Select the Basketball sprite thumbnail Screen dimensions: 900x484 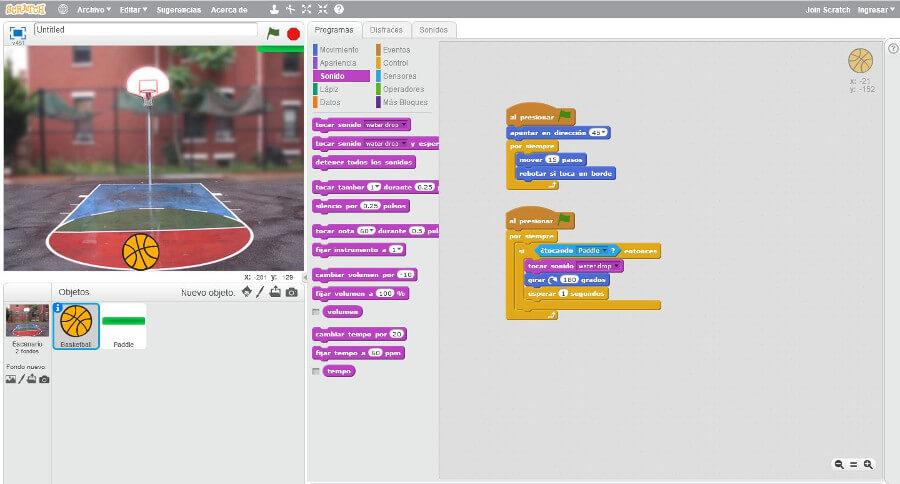76,326
